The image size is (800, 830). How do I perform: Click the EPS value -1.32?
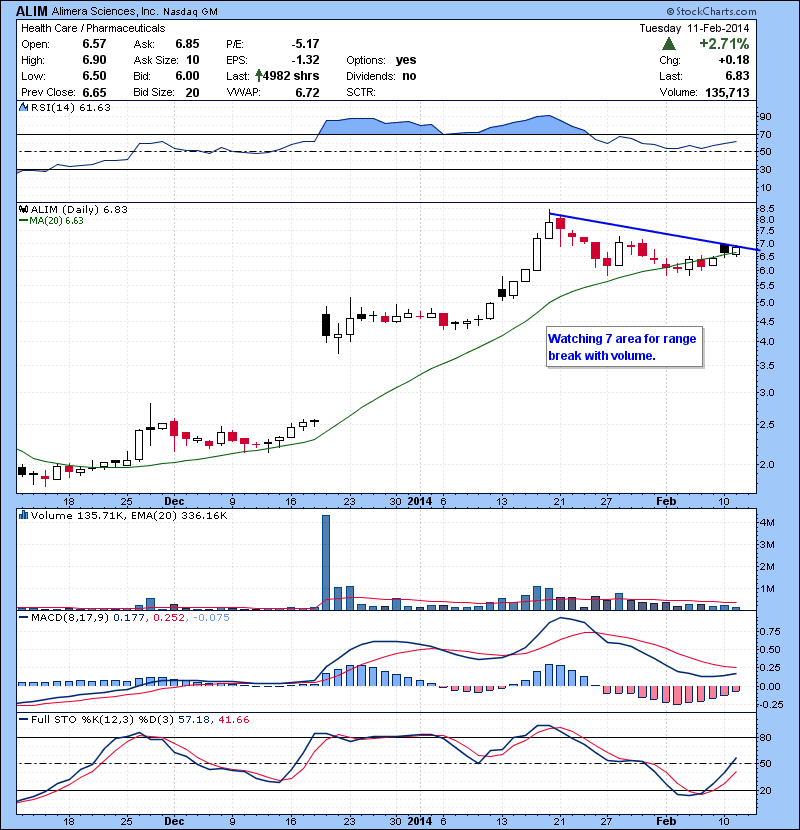[x=305, y=60]
